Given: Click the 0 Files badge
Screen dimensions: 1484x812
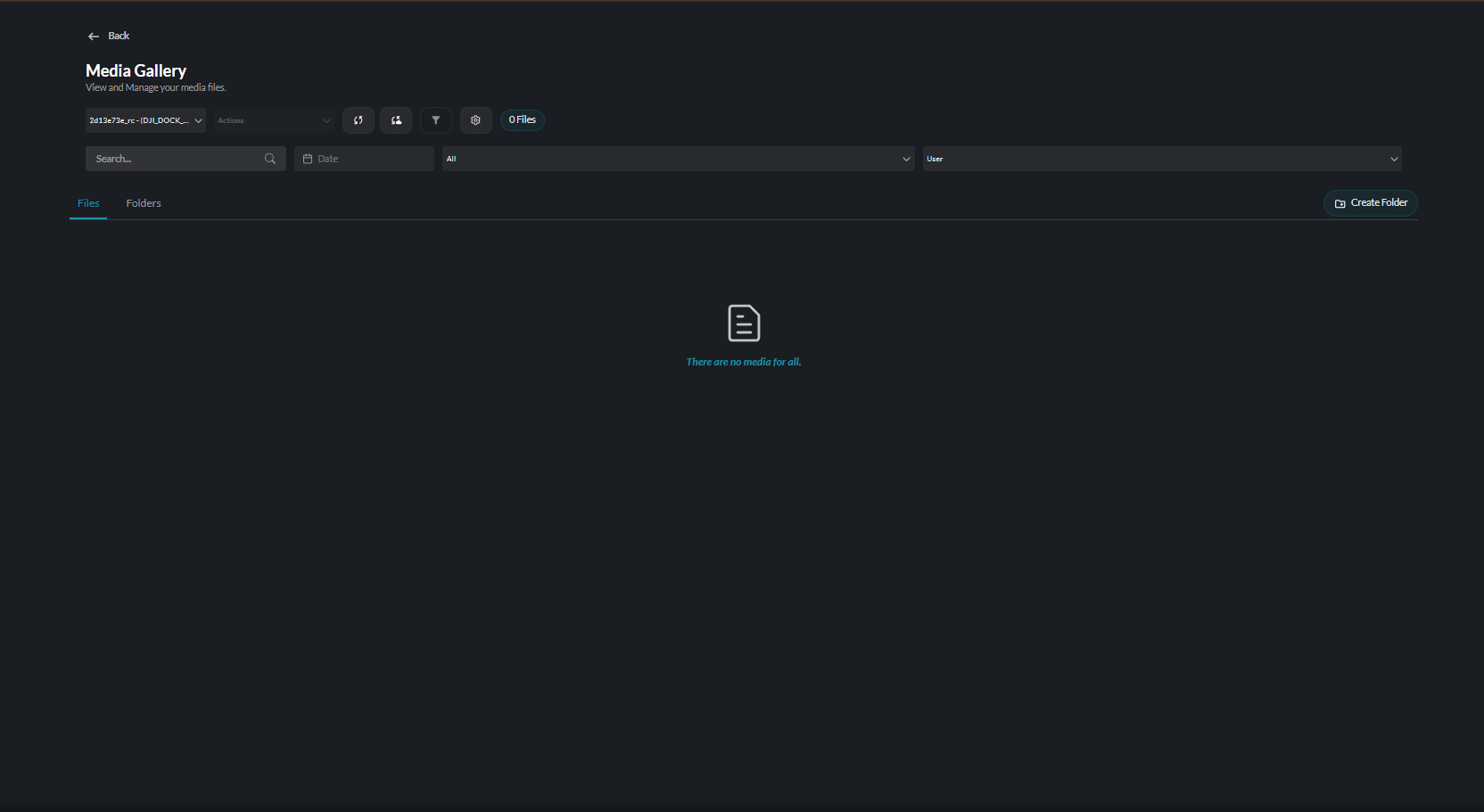Looking at the screenshot, I should tap(523, 120).
